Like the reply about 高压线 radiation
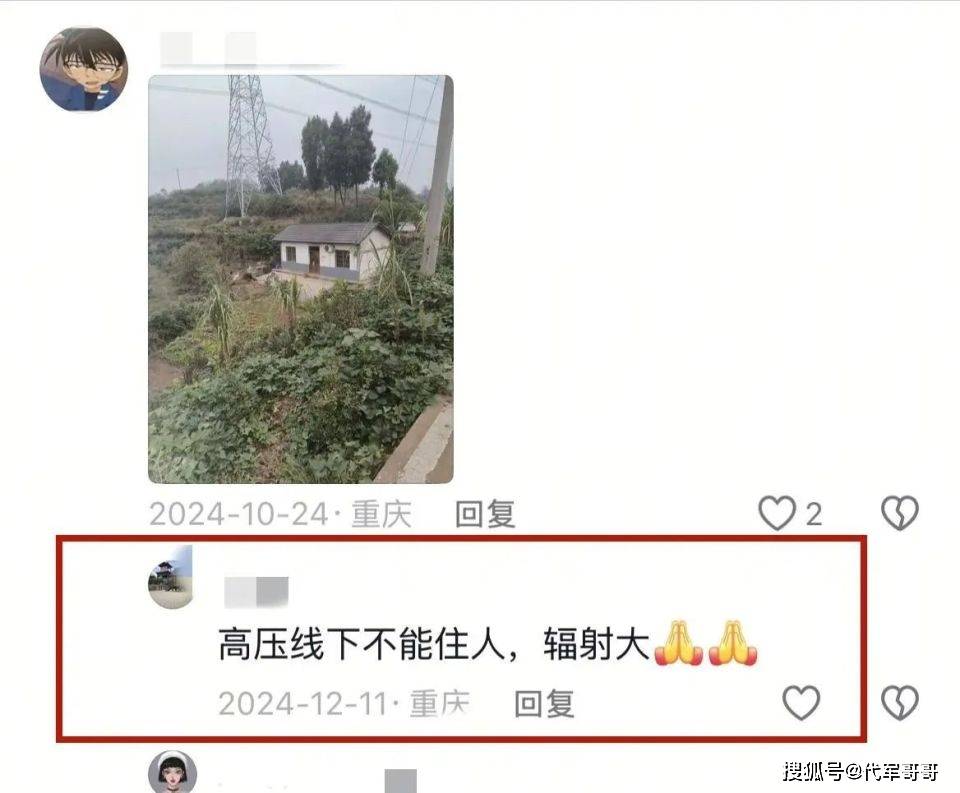Screen dimensions: 960x793 tap(801, 702)
